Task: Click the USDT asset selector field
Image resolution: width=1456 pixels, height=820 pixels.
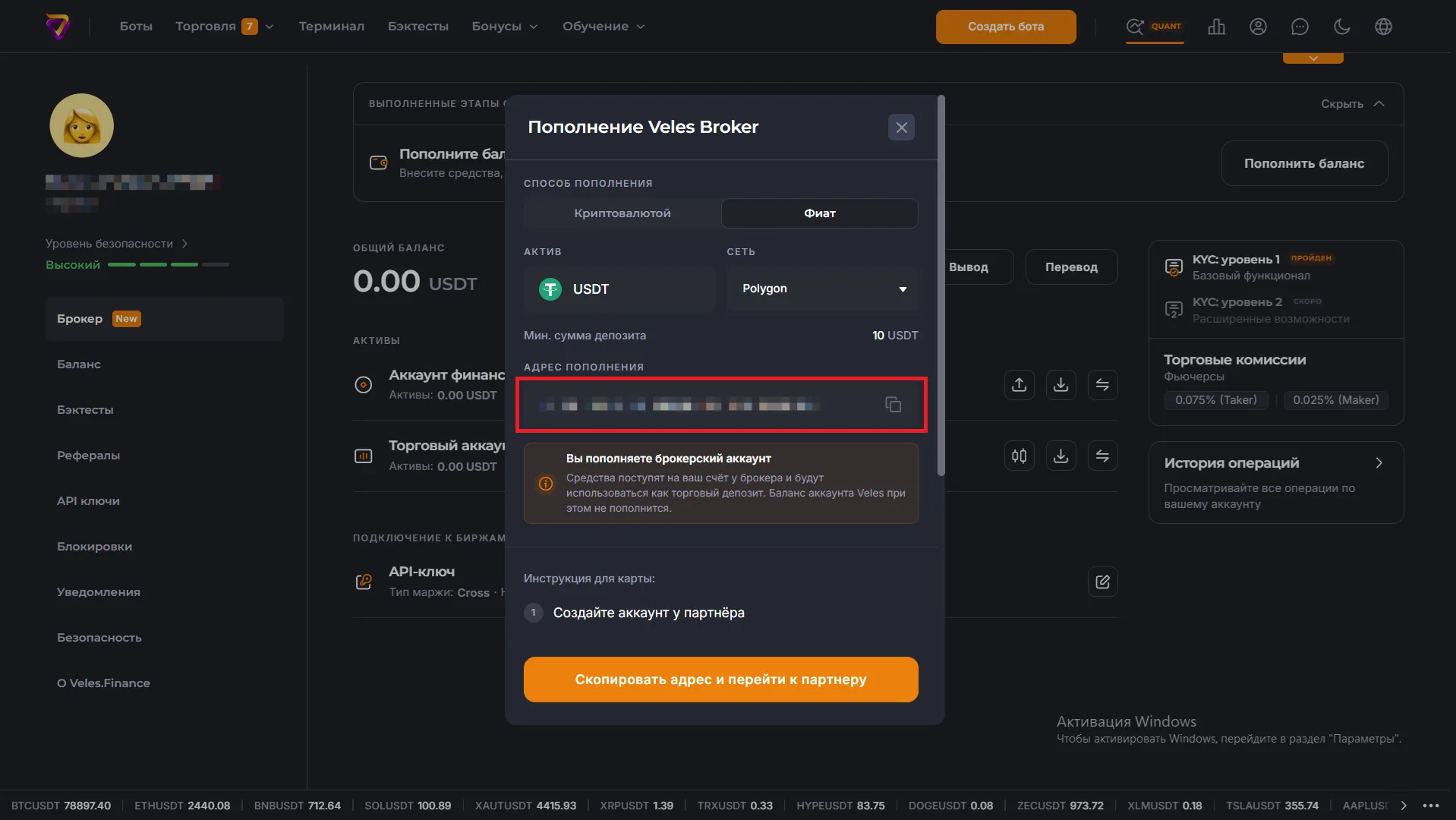Action: click(x=619, y=289)
